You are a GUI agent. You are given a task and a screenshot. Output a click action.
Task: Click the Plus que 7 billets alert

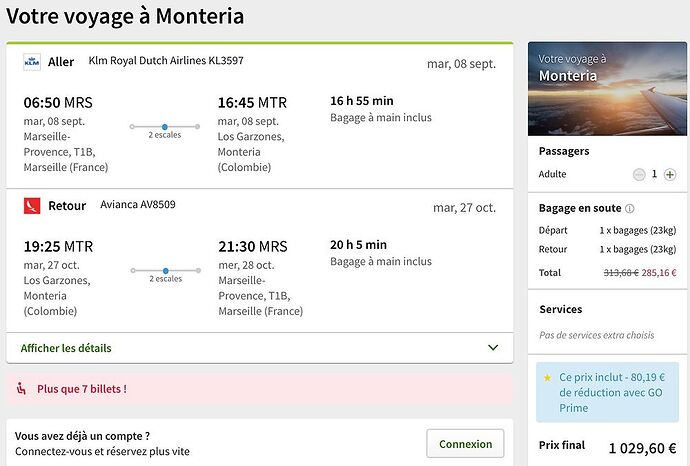[260, 389]
